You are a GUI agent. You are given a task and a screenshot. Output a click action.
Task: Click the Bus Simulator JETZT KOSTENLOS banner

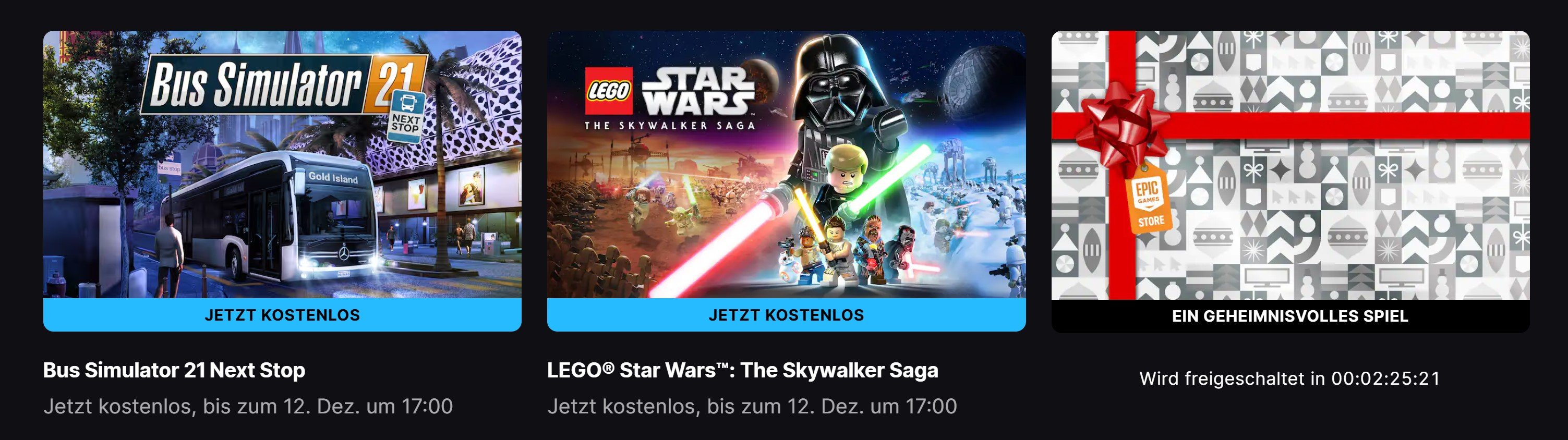point(282,315)
